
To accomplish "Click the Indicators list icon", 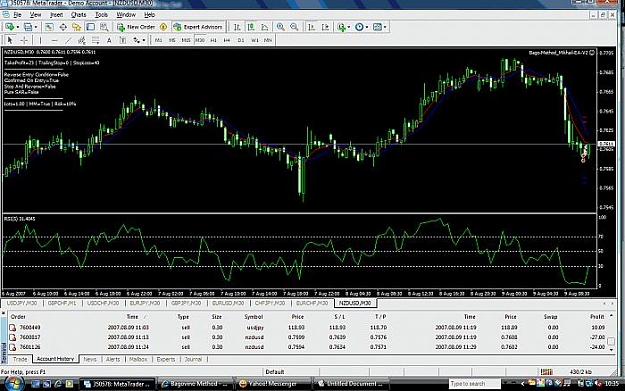I will point(341,27).
